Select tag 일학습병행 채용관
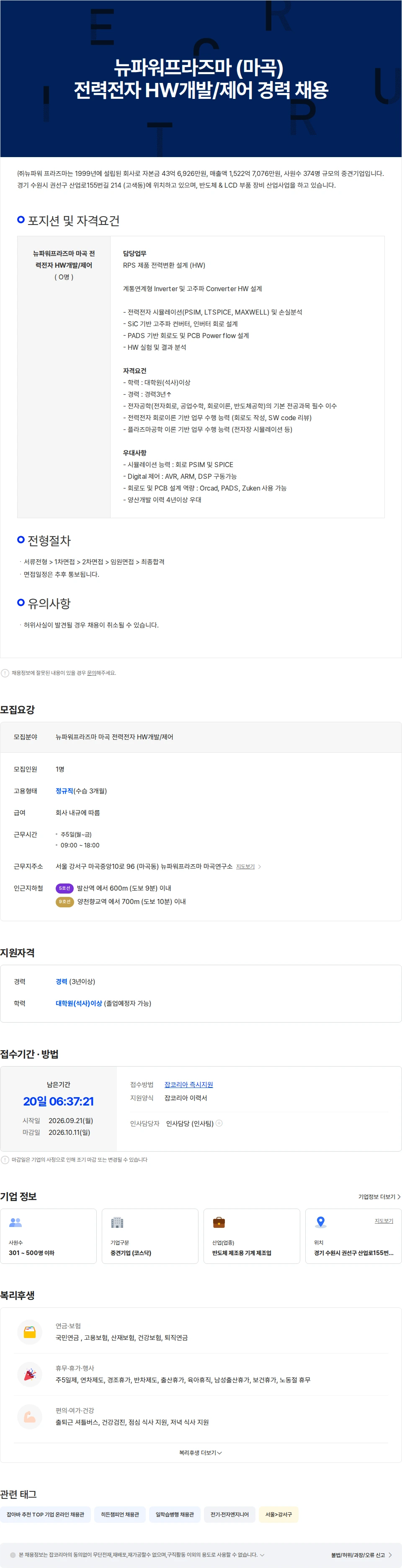The height and width of the screenshot is (1568, 402). tap(175, 1514)
